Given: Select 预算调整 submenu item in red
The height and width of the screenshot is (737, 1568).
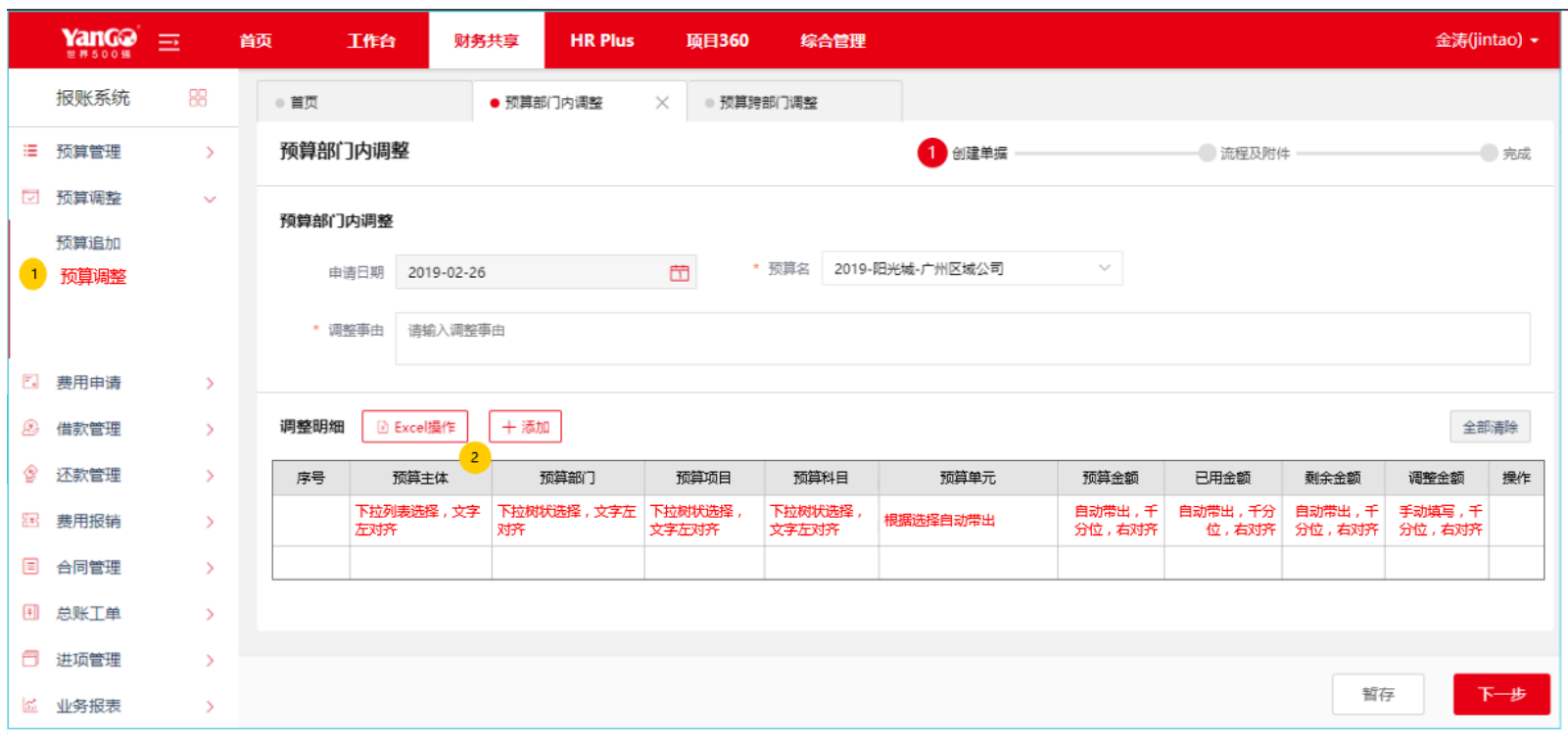Looking at the screenshot, I should (93, 276).
